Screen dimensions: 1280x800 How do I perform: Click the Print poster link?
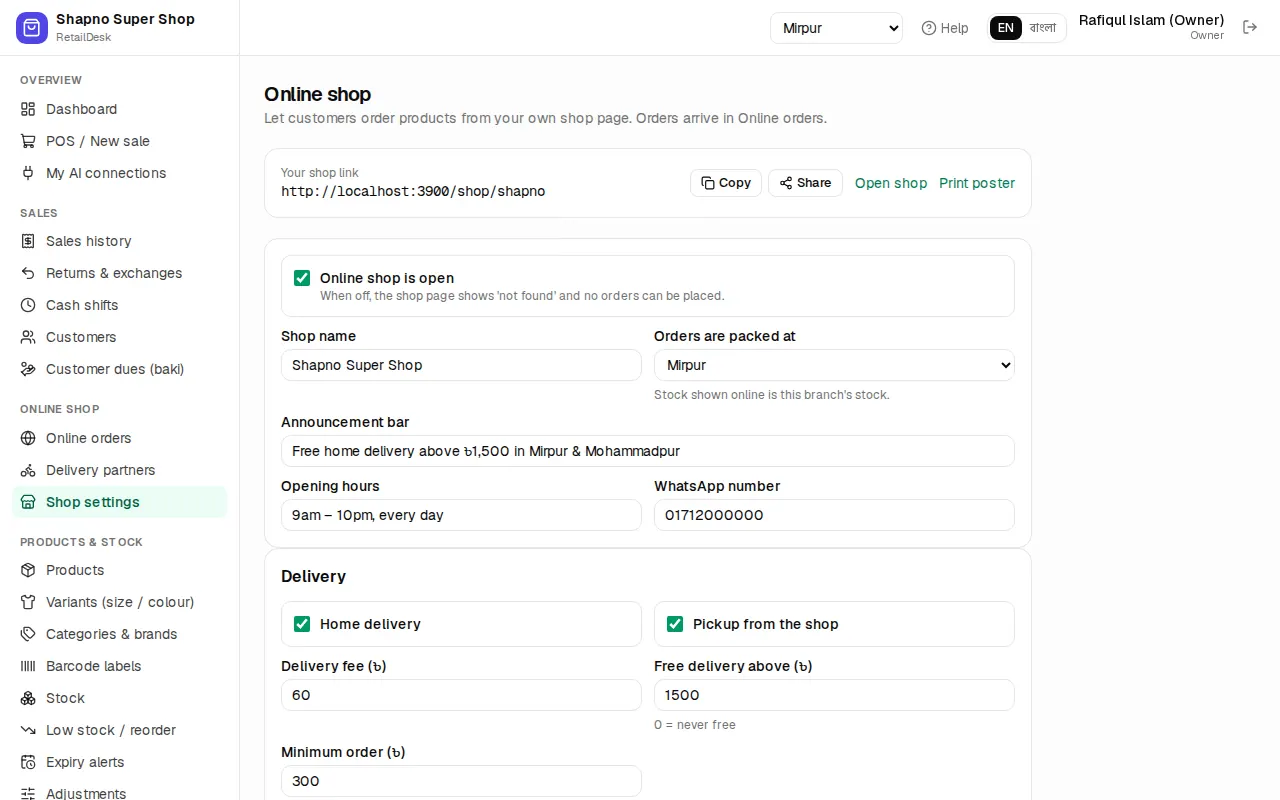(977, 183)
